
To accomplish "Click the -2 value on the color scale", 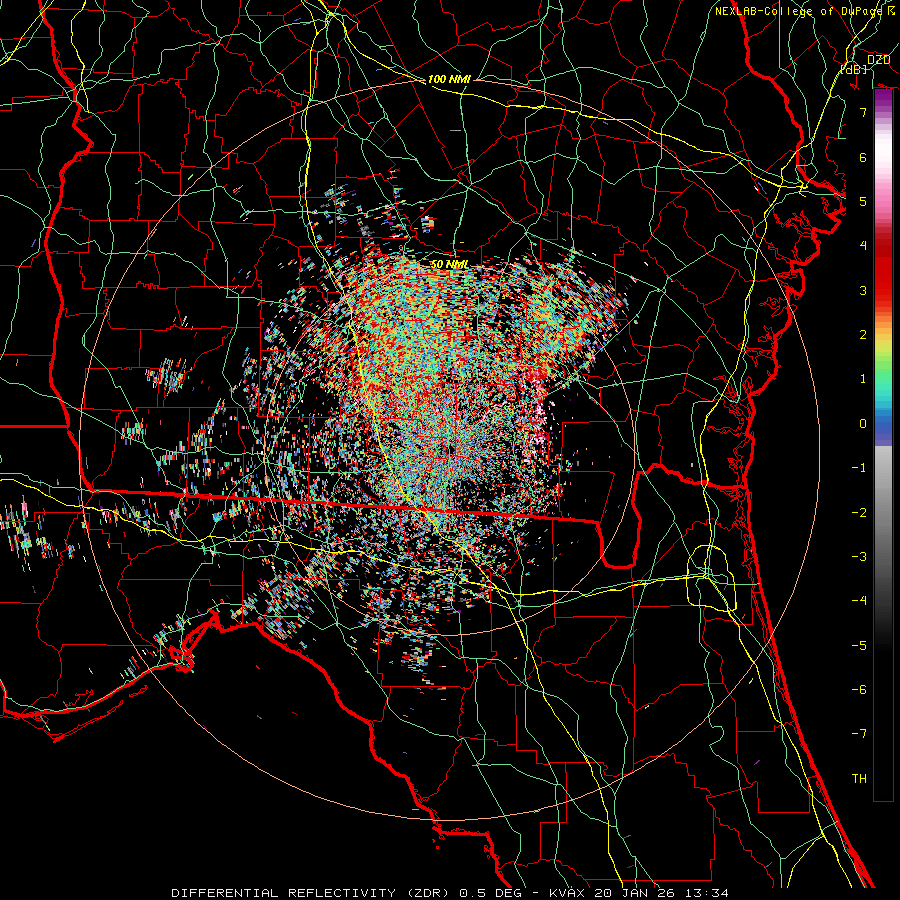I will [859, 513].
